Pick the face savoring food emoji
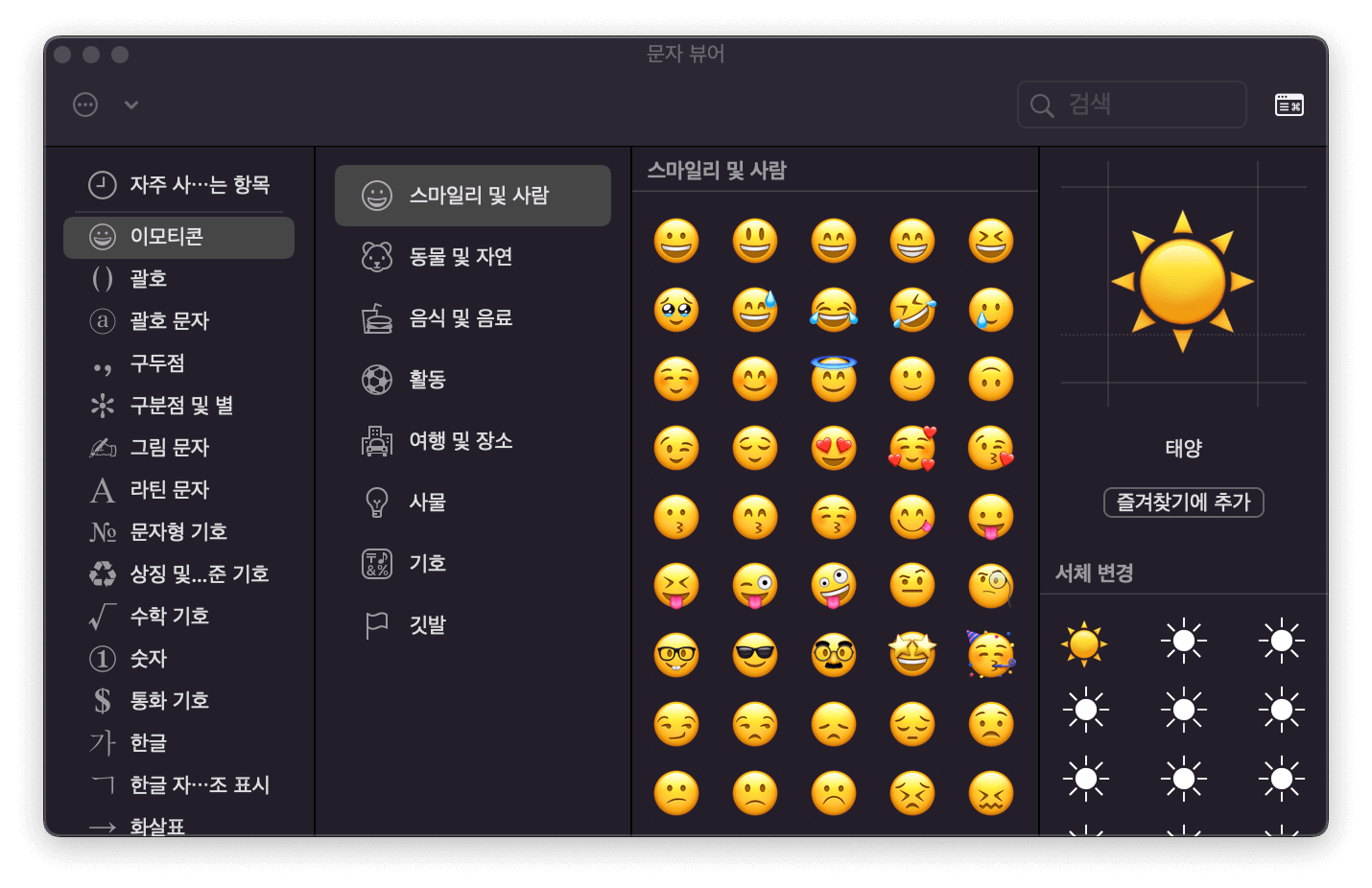 point(912,517)
